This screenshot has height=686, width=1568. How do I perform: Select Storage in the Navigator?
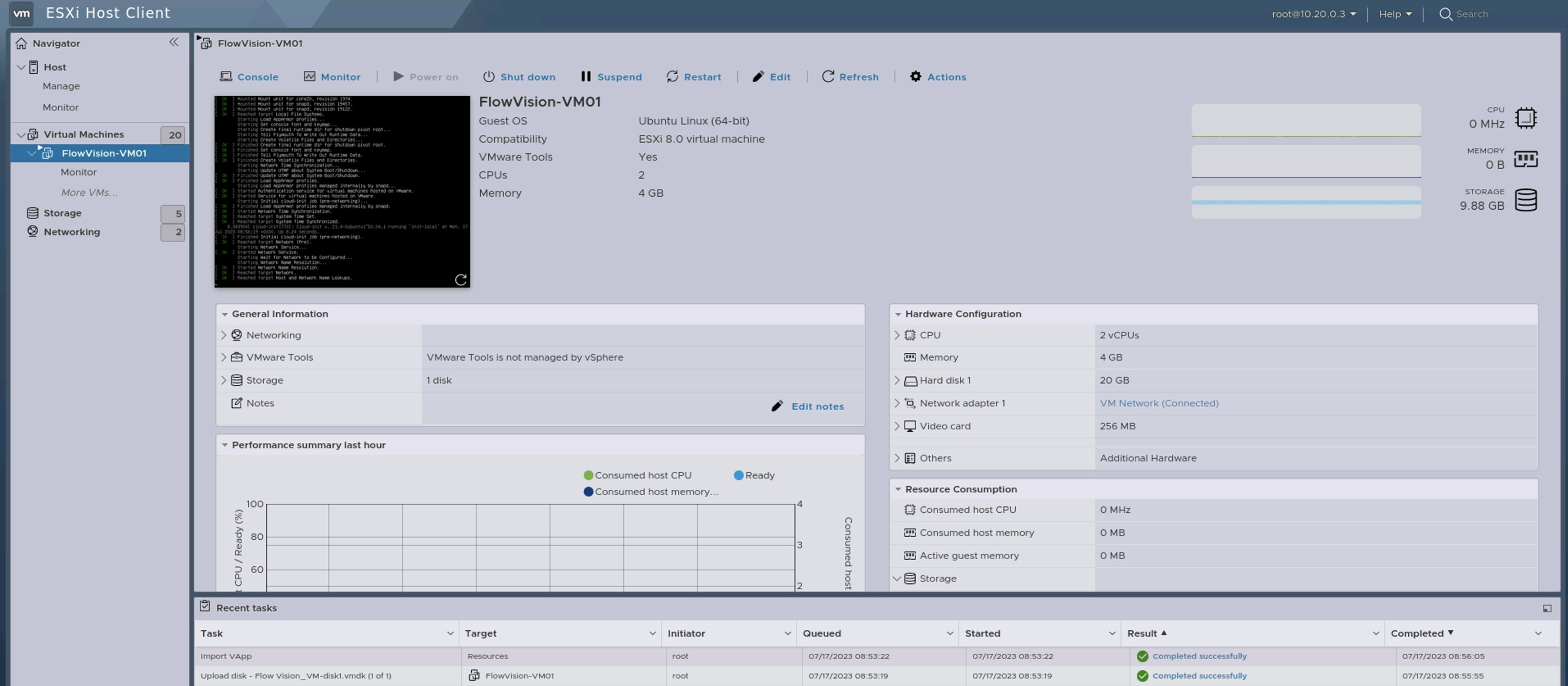pyautogui.click(x=62, y=213)
